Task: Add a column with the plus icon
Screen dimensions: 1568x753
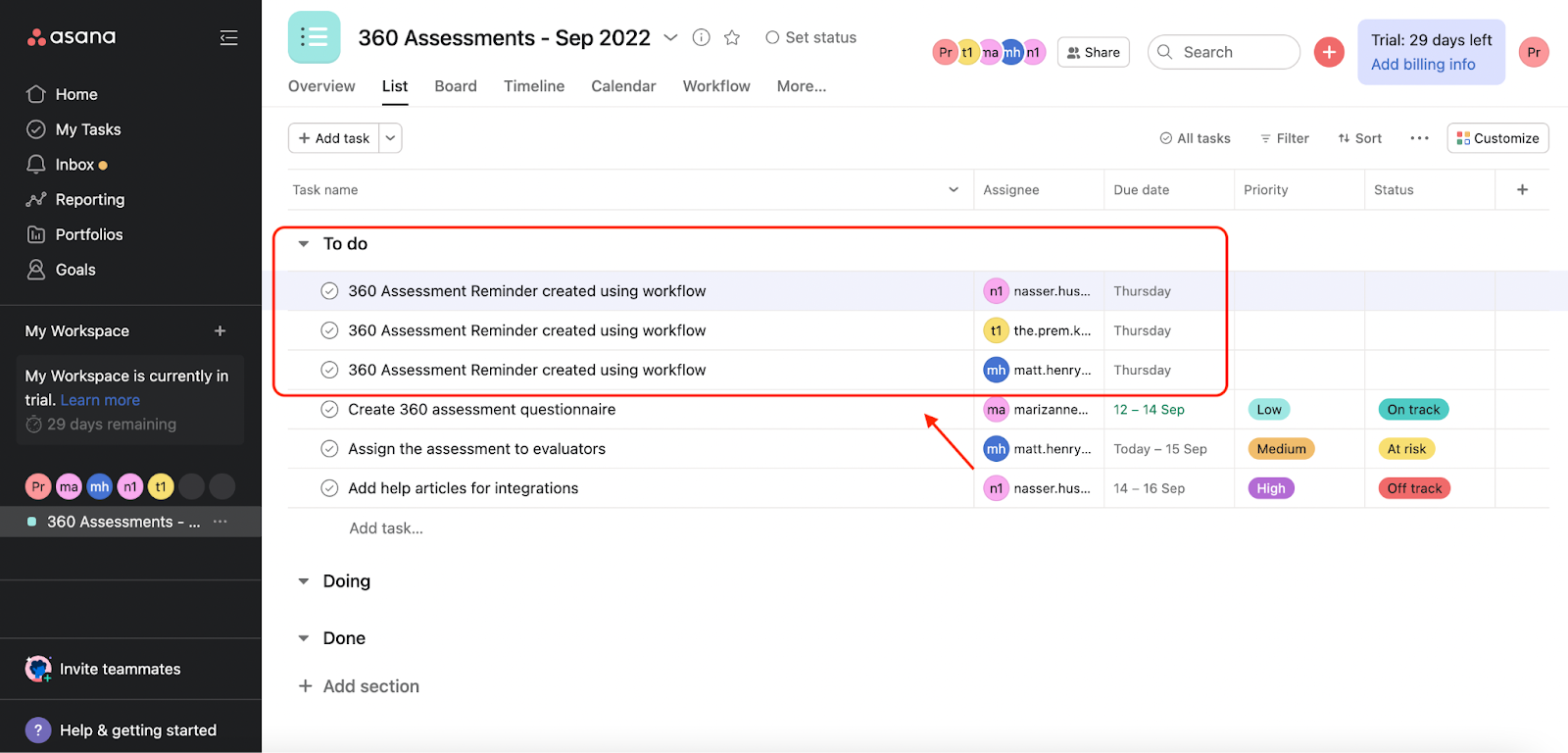Action: 1522,189
